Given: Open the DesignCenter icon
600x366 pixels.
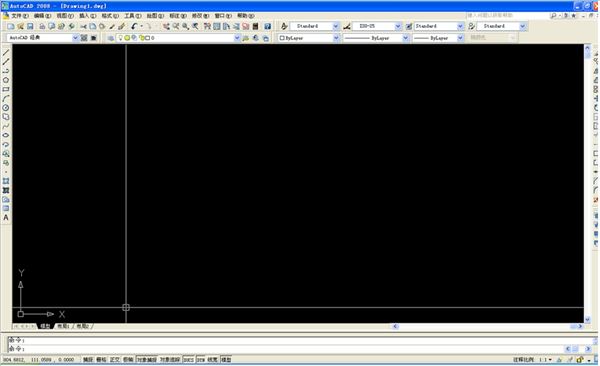Looking at the screenshot, I should pyautogui.click(x=217, y=26).
